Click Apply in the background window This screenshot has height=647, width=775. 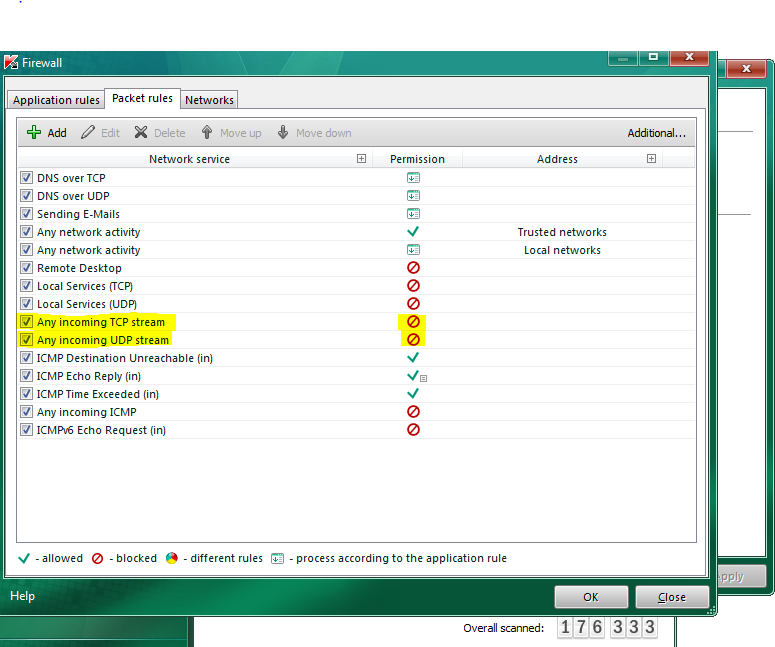[x=739, y=576]
